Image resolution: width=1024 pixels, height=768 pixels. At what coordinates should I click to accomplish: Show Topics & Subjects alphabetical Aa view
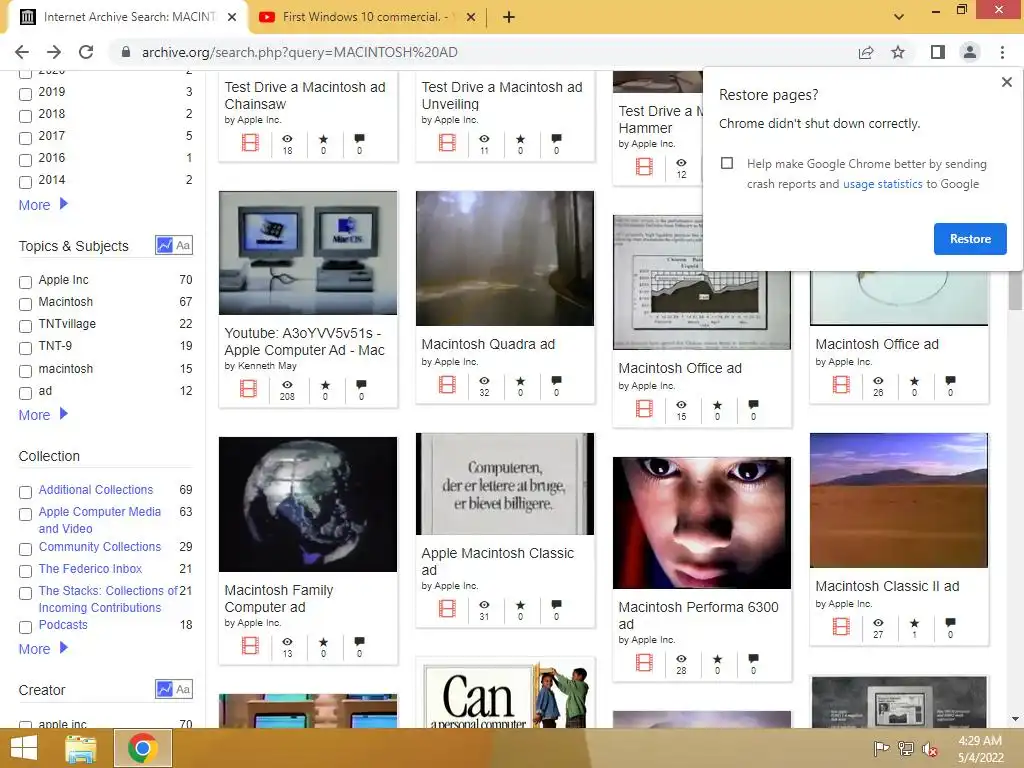pyautogui.click(x=183, y=246)
